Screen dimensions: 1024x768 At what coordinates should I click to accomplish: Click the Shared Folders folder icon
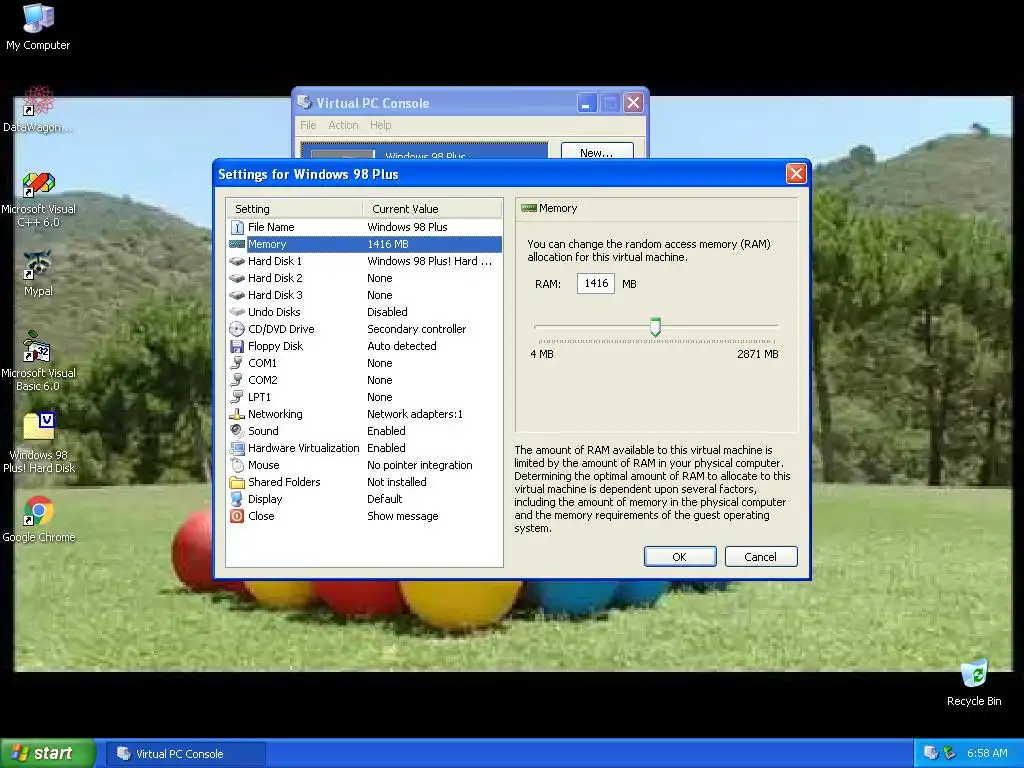(237, 482)
